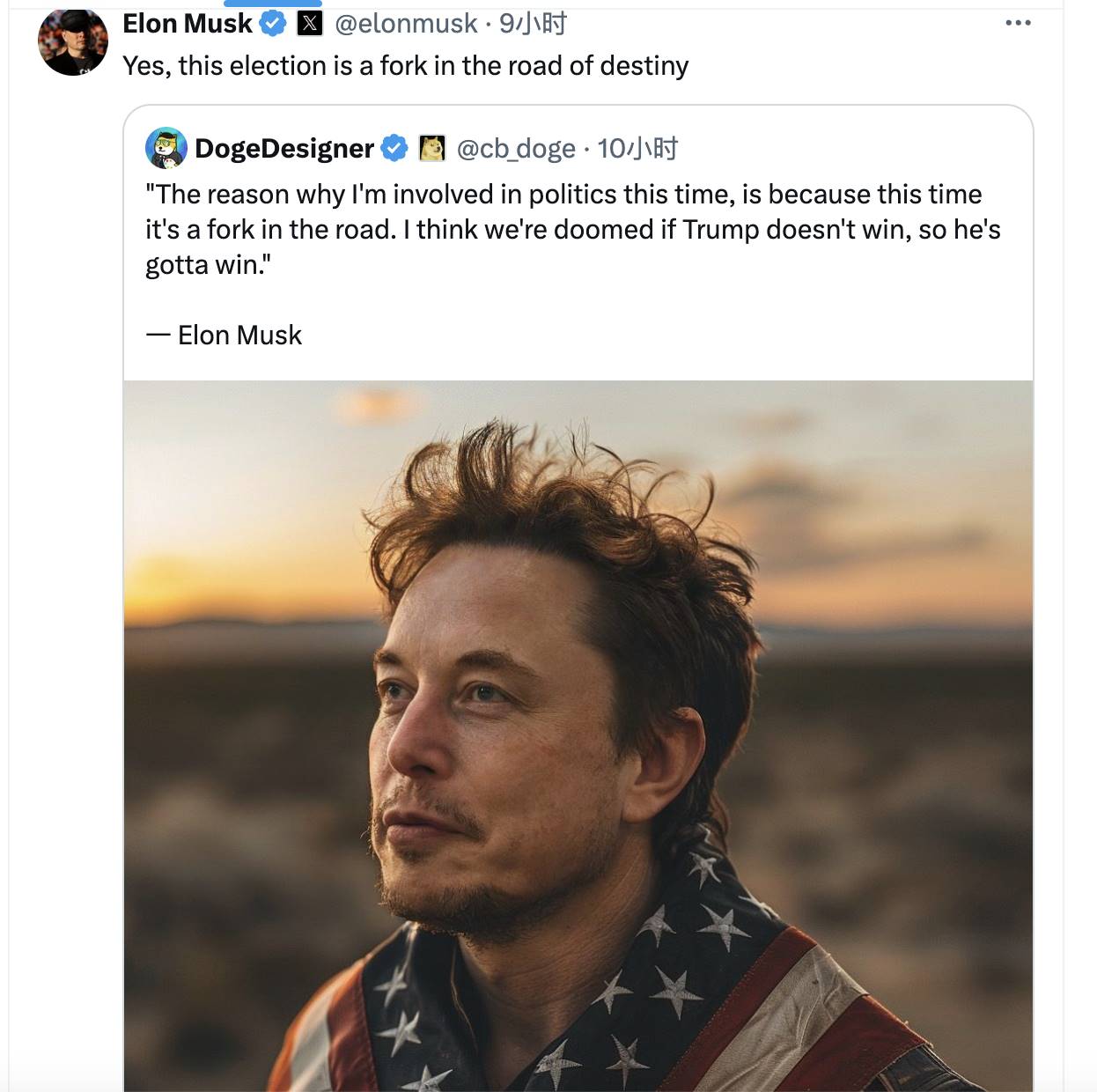Open the quoted post's quotation text

pos(572,229)
